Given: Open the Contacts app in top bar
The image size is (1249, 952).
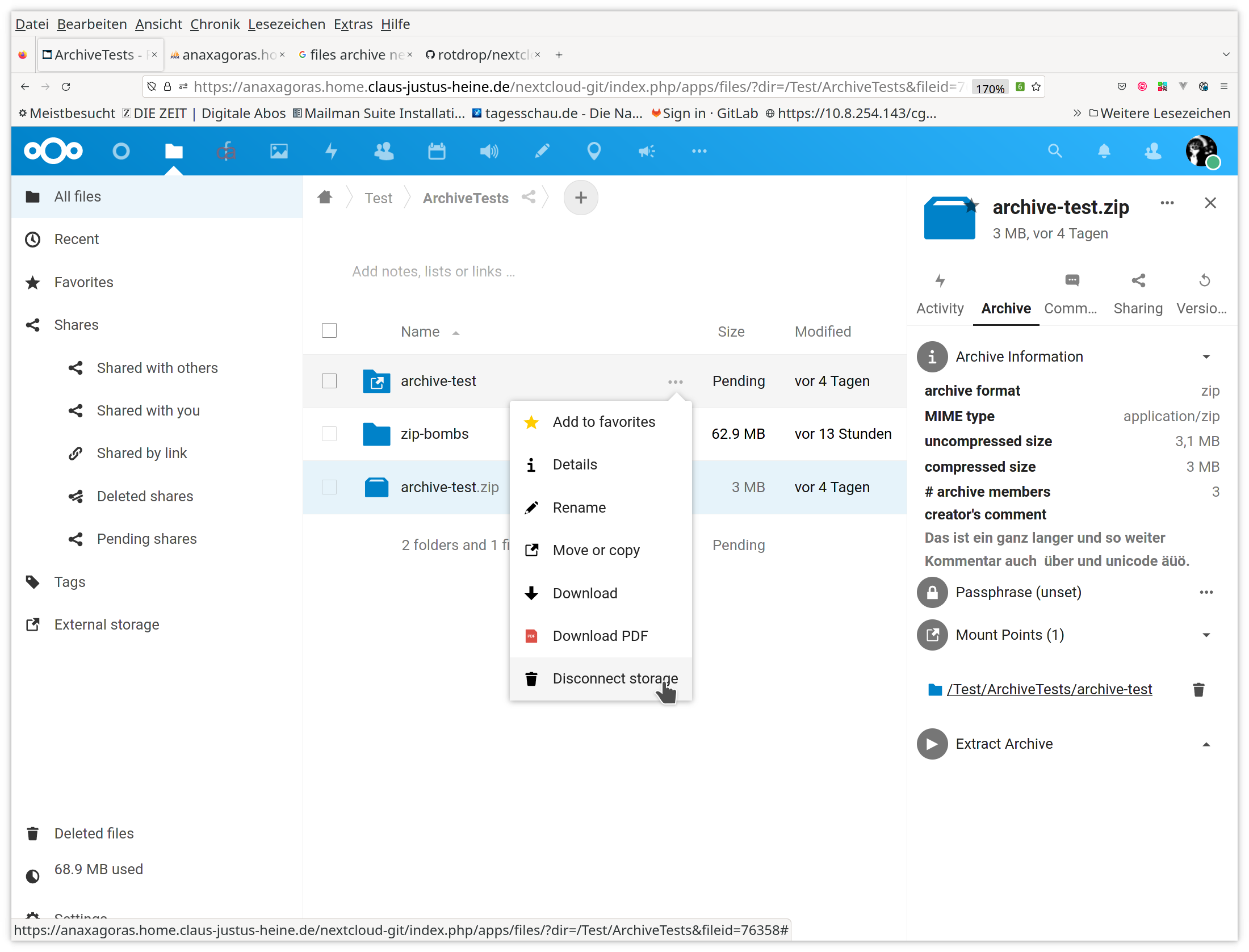Looking at the screenshot, I should click(x=384, y=151).
